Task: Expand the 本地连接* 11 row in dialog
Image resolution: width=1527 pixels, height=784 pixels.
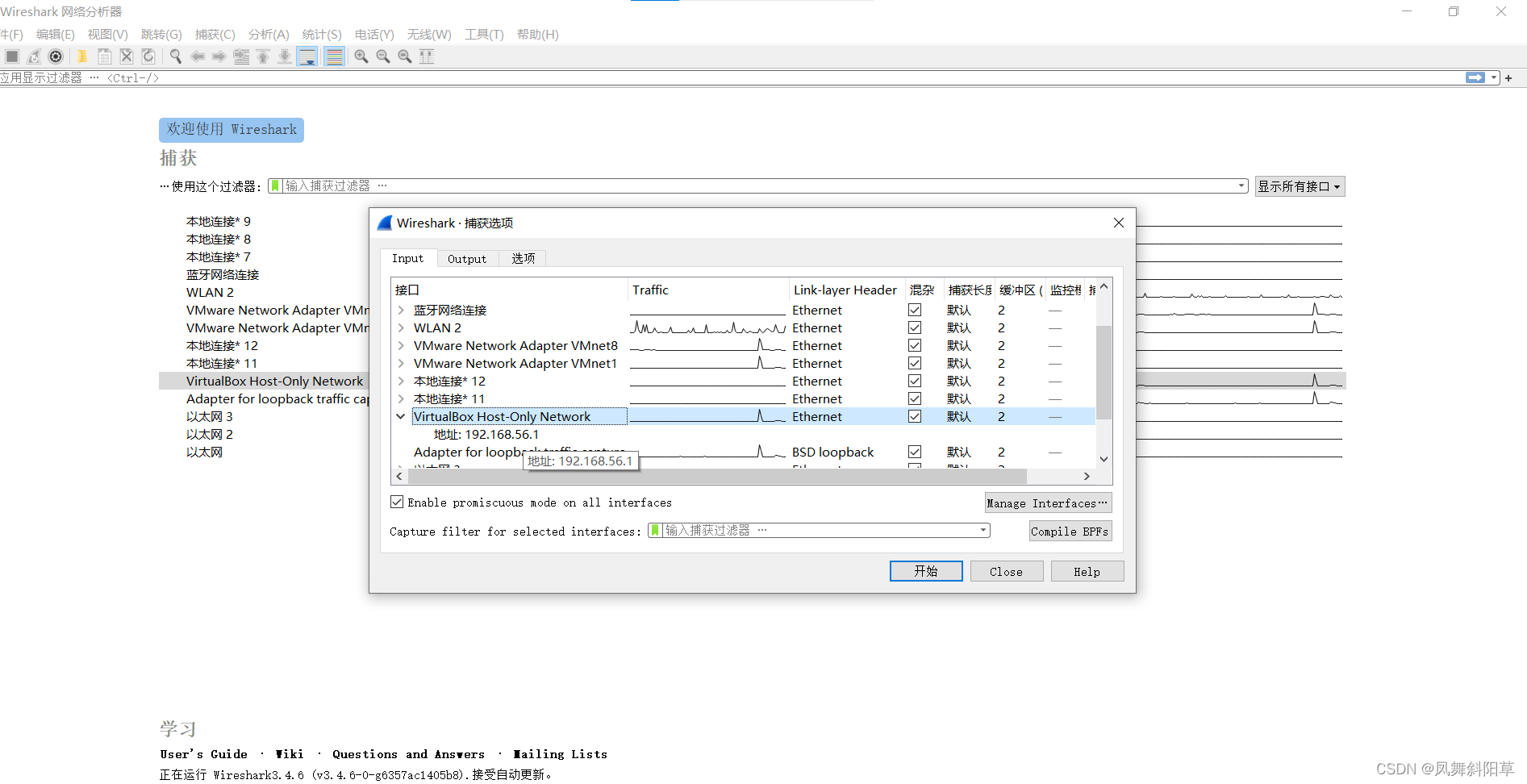Action: click(x=401, y=398)
